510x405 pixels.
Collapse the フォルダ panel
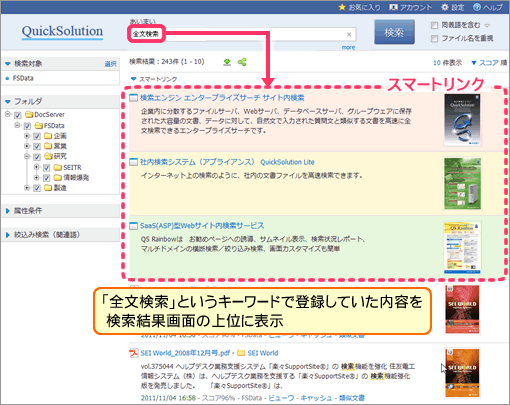point(8,101)
